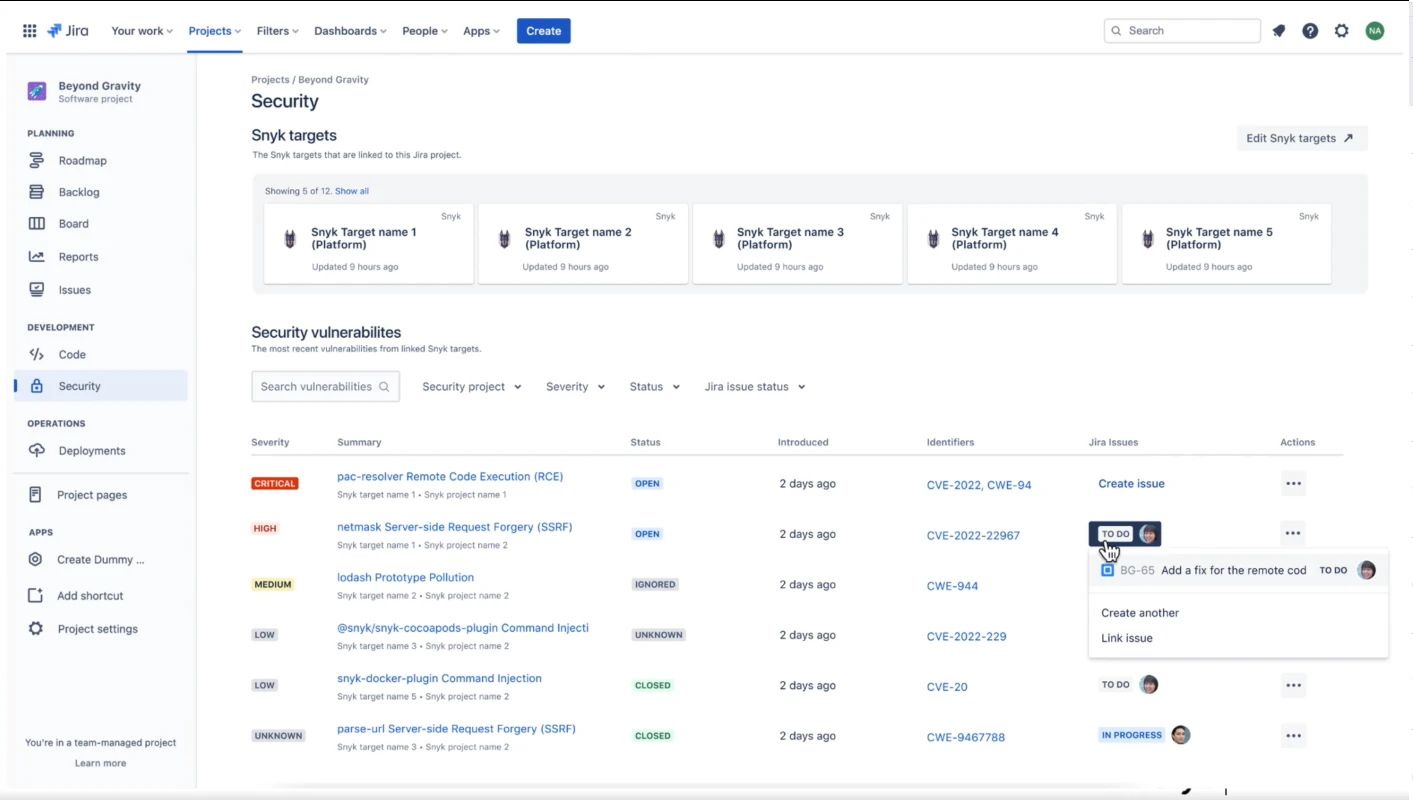Expand the Apps menu
Screen dimensions: 1413x800
coord(481,31)
